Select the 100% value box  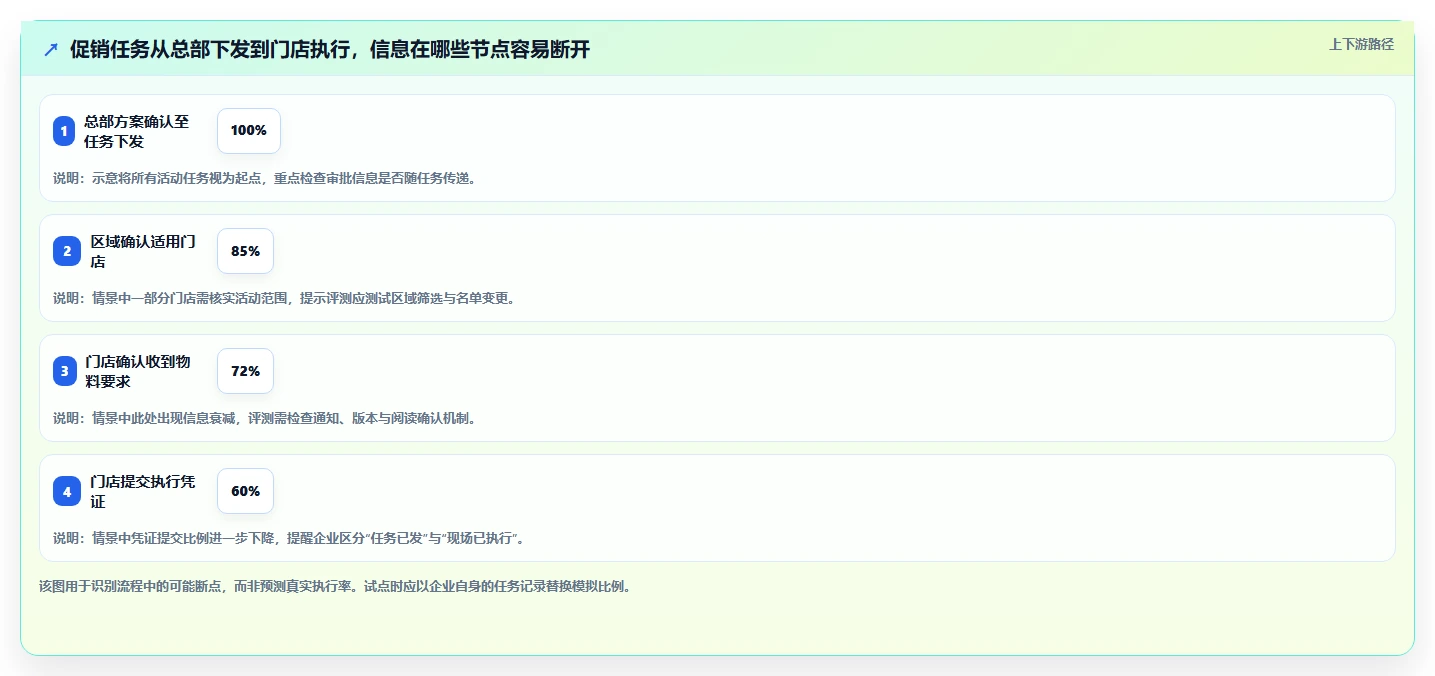pyautogui.click(x=249, y=131)
